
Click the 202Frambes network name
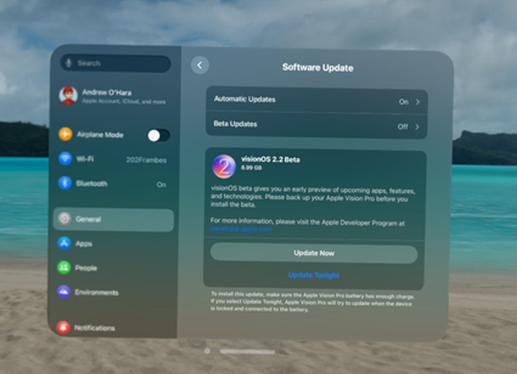pyautogui.click(x=146, y=160)
